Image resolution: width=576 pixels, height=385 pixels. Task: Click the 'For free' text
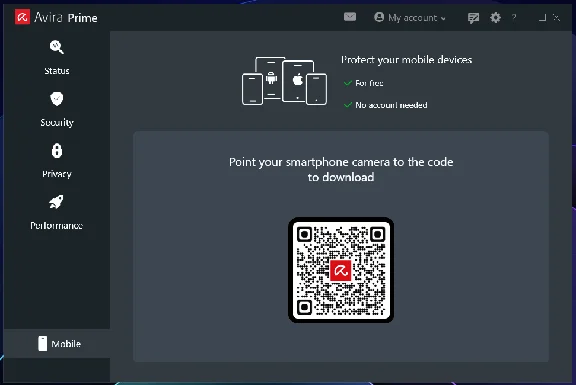point(369,83)
